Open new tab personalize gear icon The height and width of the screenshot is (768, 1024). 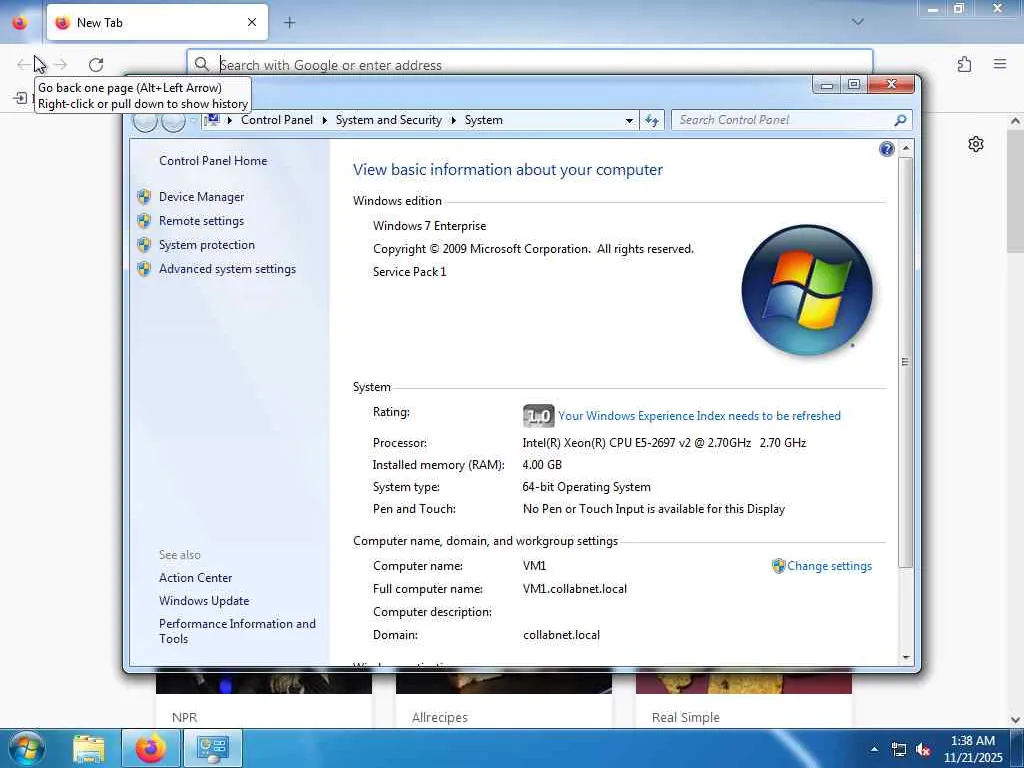tap(976, 144)
